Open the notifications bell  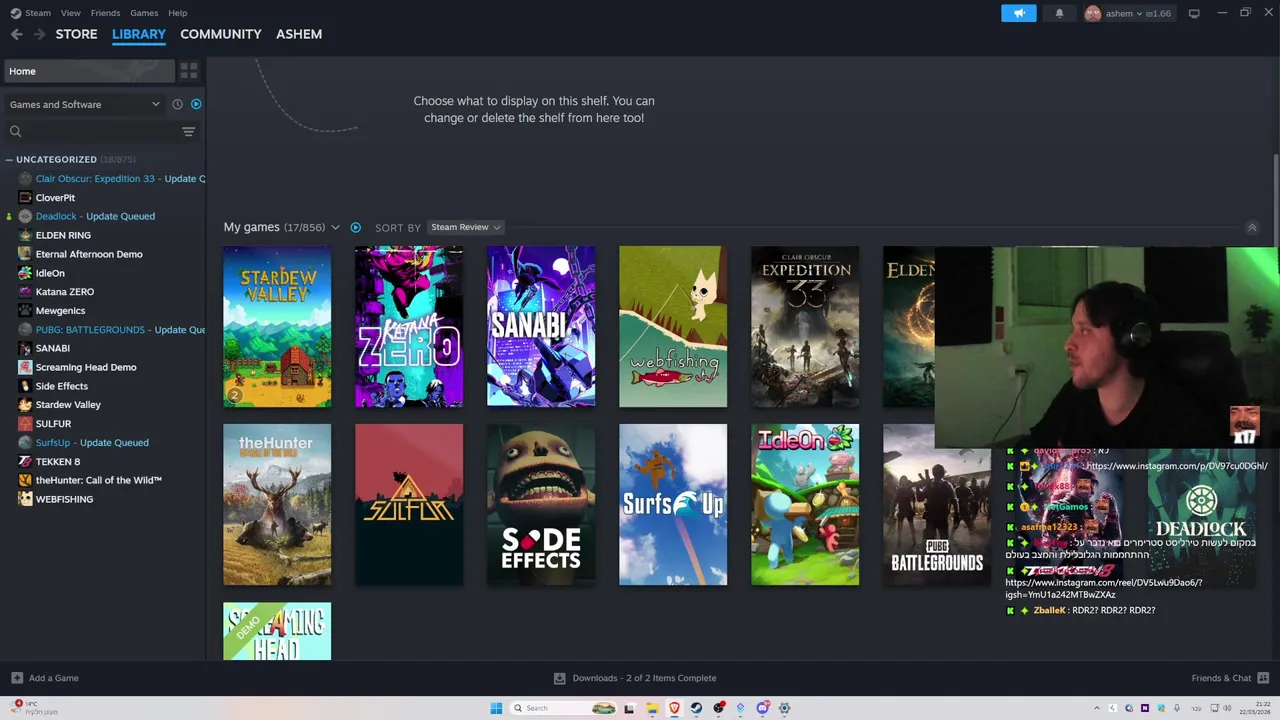pos(1059,13)
